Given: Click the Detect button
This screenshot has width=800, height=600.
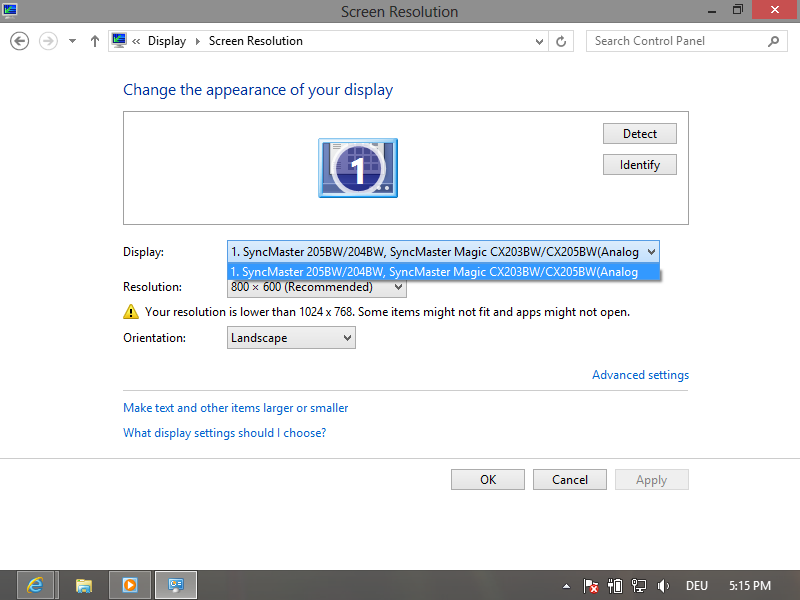Looking at the screenshot, I should point(640,134).
